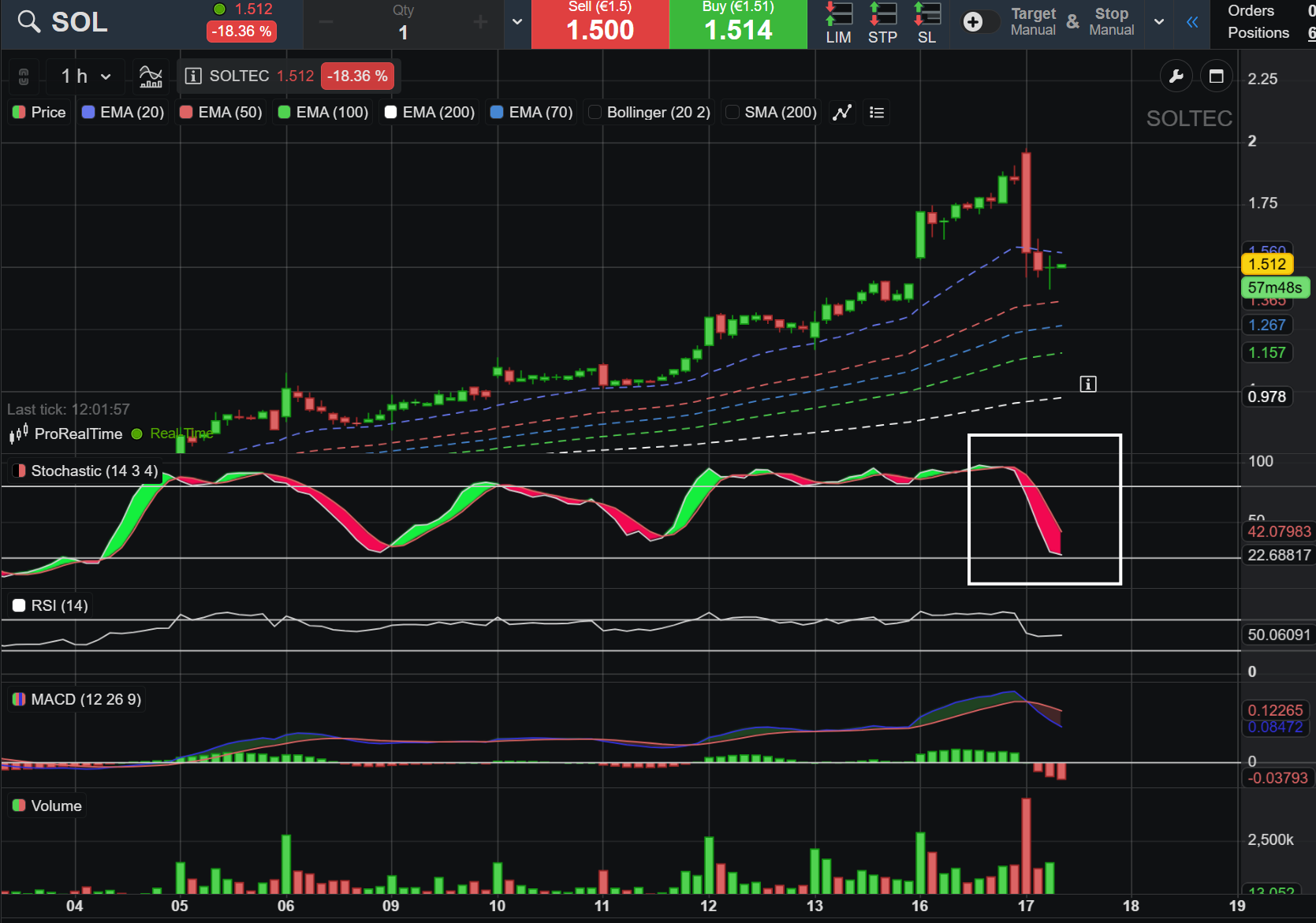Open the indicator list icon

tap(876, 113)
